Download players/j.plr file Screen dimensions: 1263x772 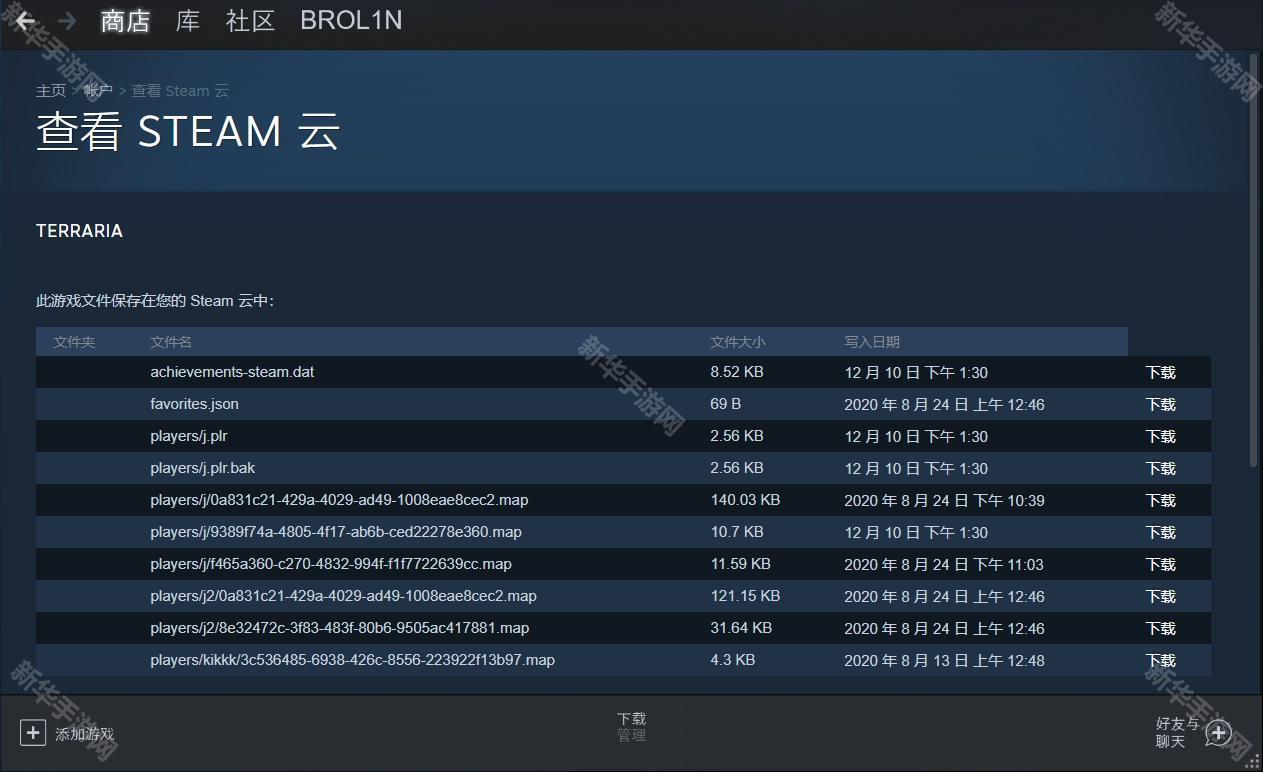pyautogui.click(x=1160, y=437)
